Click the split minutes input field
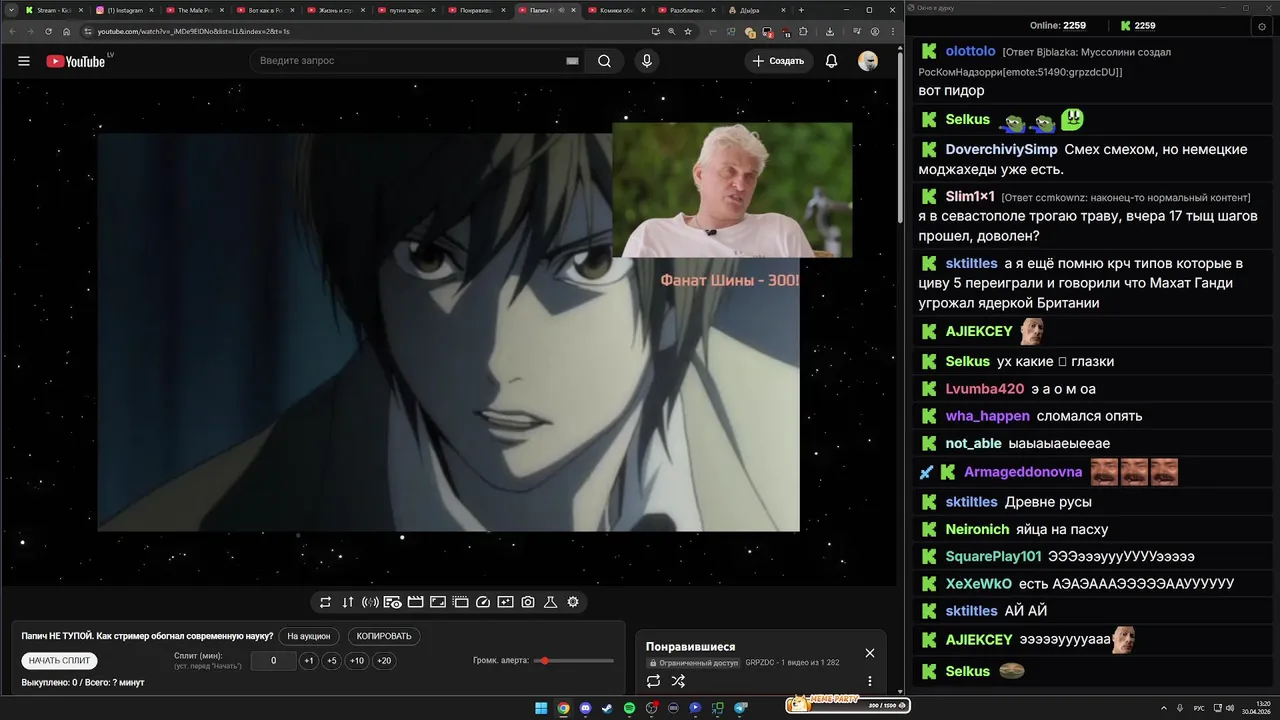The width and height of the screenshot is (1280, 720). pos(273,661)
